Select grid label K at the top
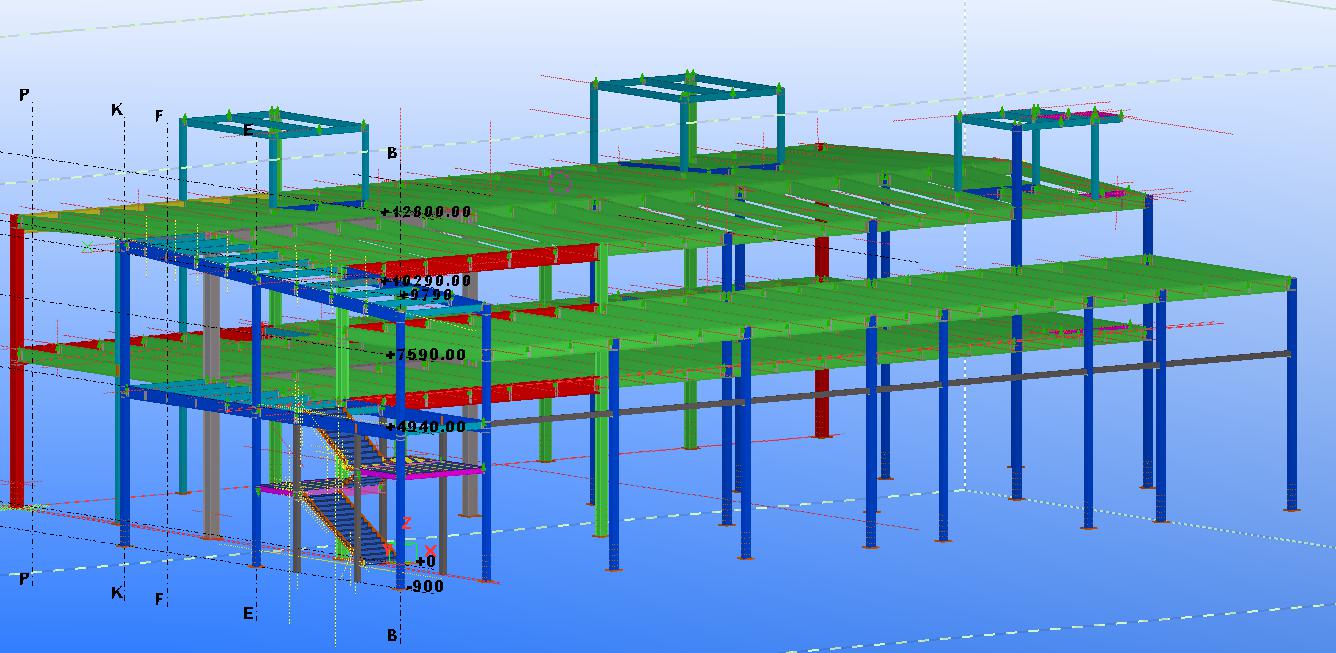 [x=117, y=110]
